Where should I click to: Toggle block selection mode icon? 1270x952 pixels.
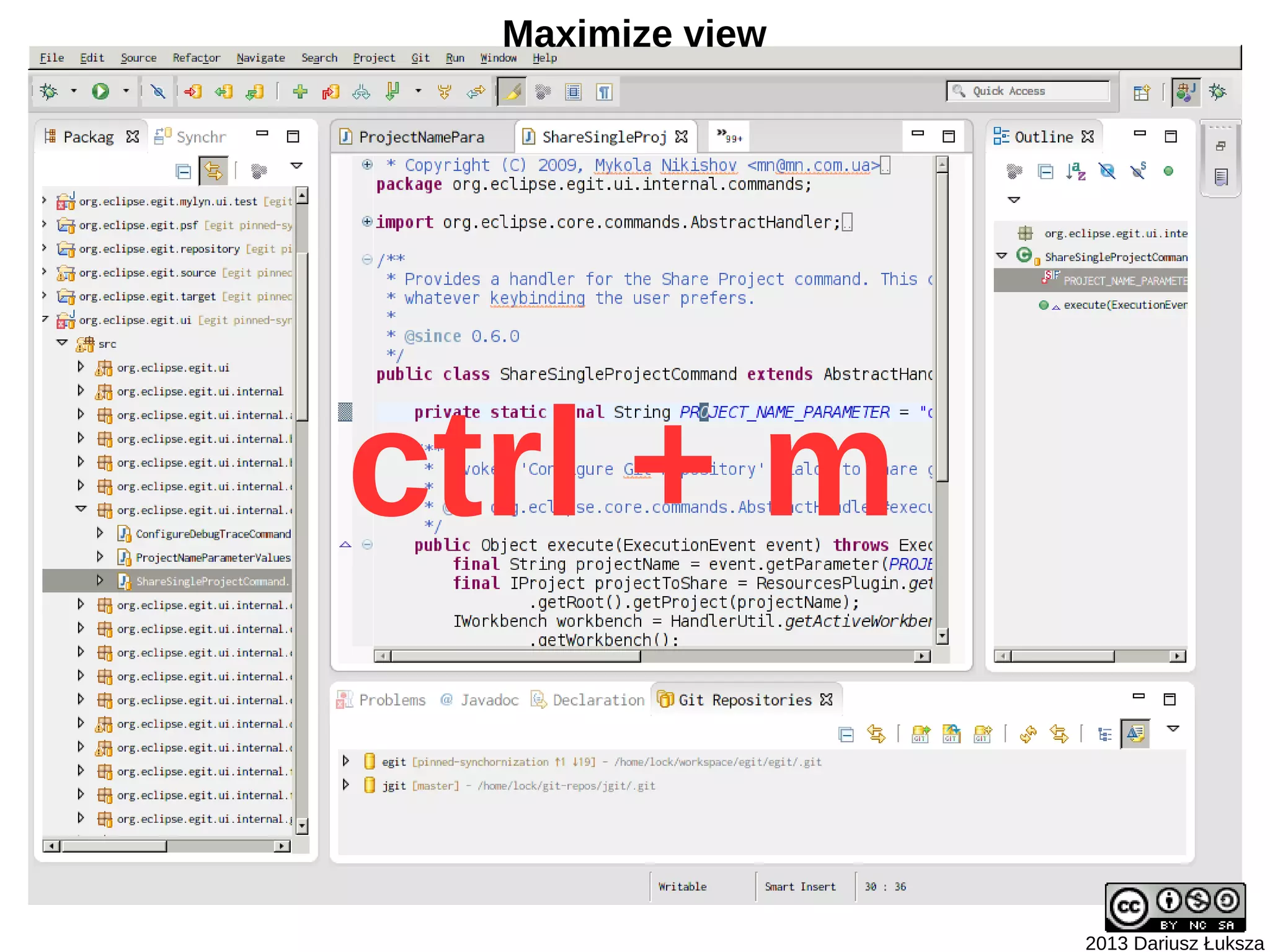(574, 92)
